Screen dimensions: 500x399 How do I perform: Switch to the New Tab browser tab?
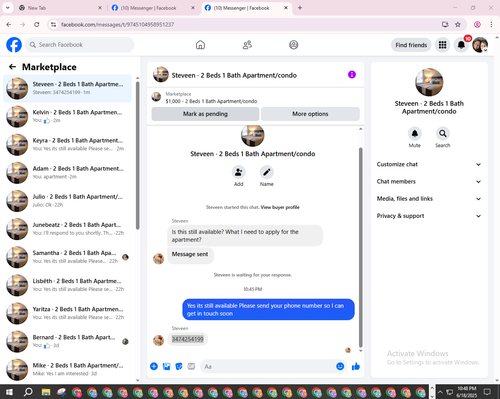point(60,8)
